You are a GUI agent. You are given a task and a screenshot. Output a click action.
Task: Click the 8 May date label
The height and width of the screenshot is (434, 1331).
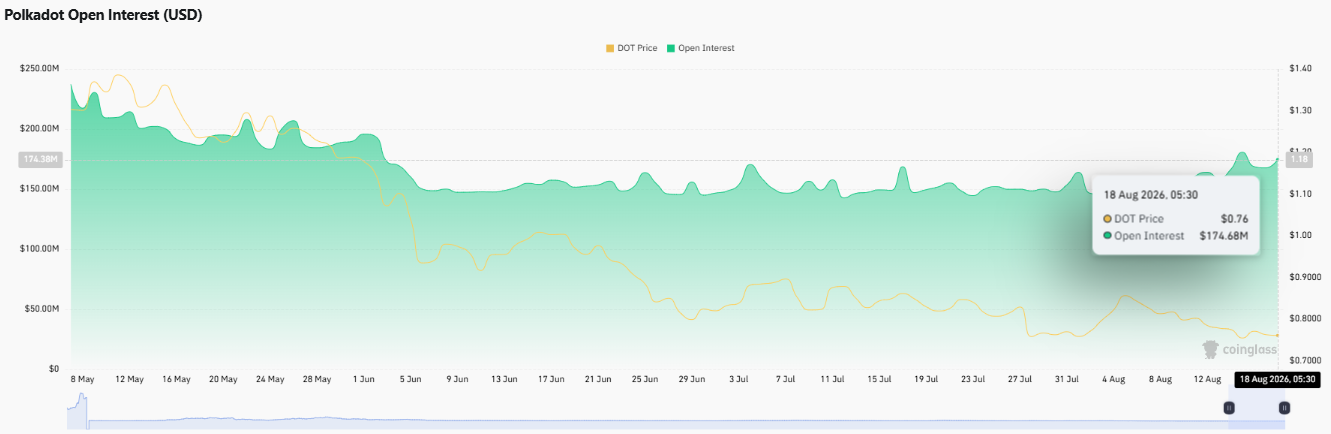[x=82, y=380]
